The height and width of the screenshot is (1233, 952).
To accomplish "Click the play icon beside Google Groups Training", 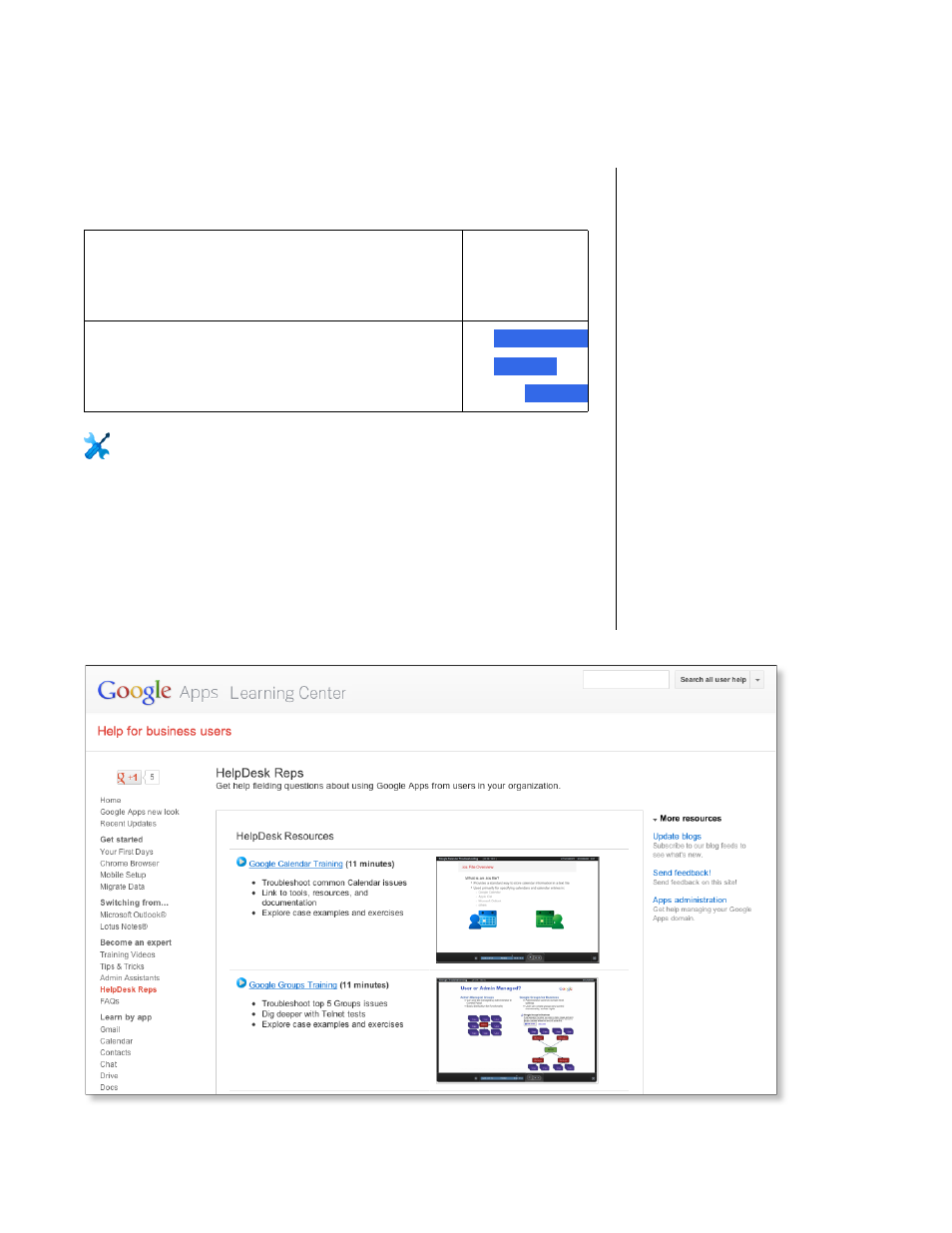I will click(x=241, y=982).
